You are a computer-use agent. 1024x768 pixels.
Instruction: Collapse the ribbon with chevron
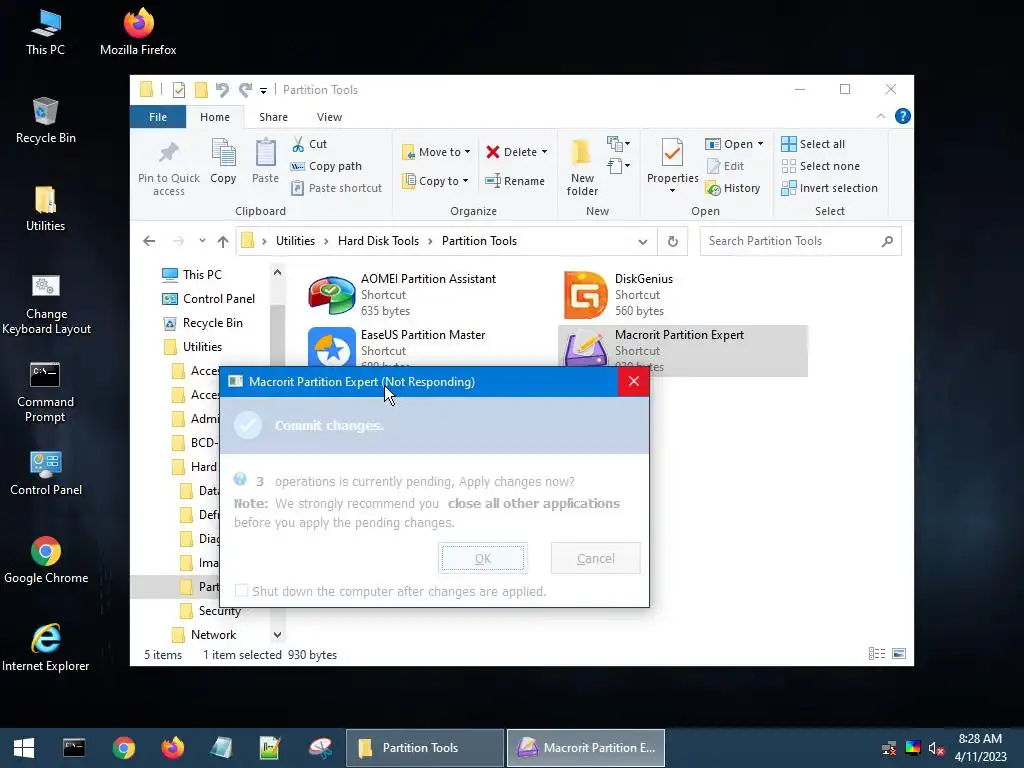click(880, 116)
